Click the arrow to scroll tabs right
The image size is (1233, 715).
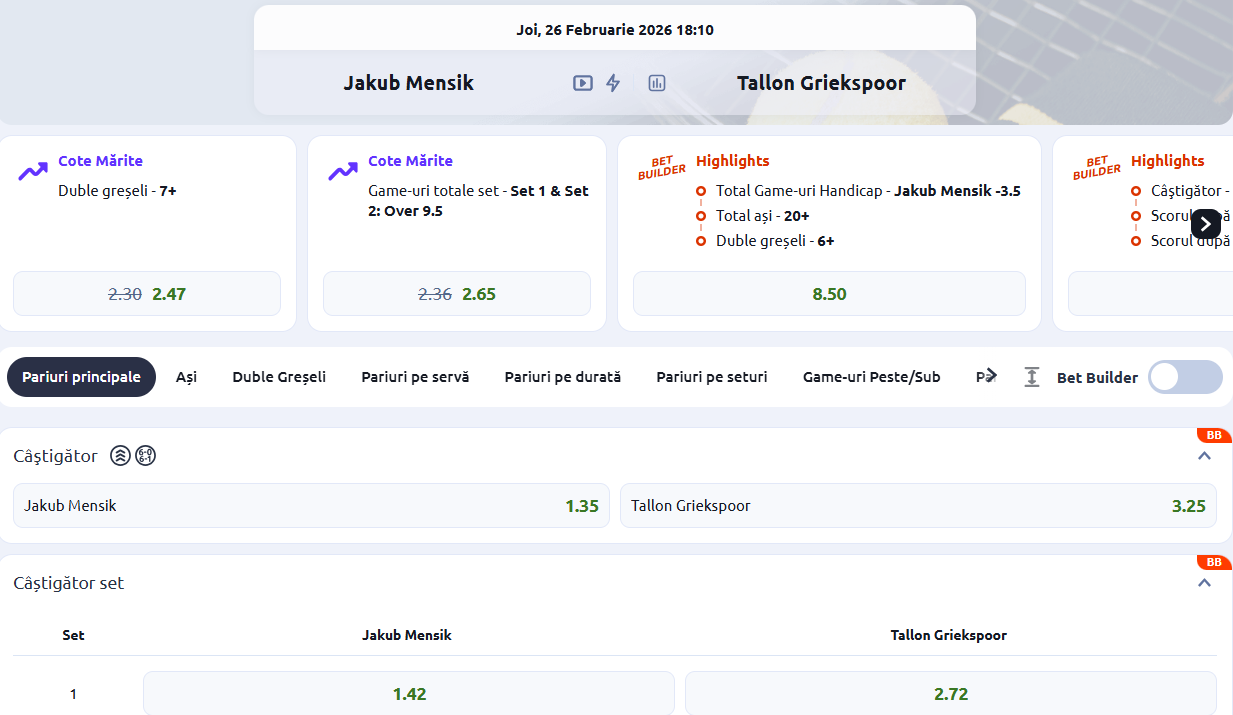990,376
